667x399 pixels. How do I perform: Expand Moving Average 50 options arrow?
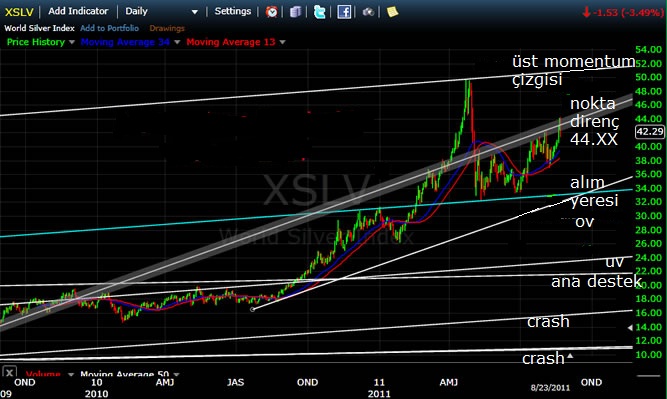point(176,374)
